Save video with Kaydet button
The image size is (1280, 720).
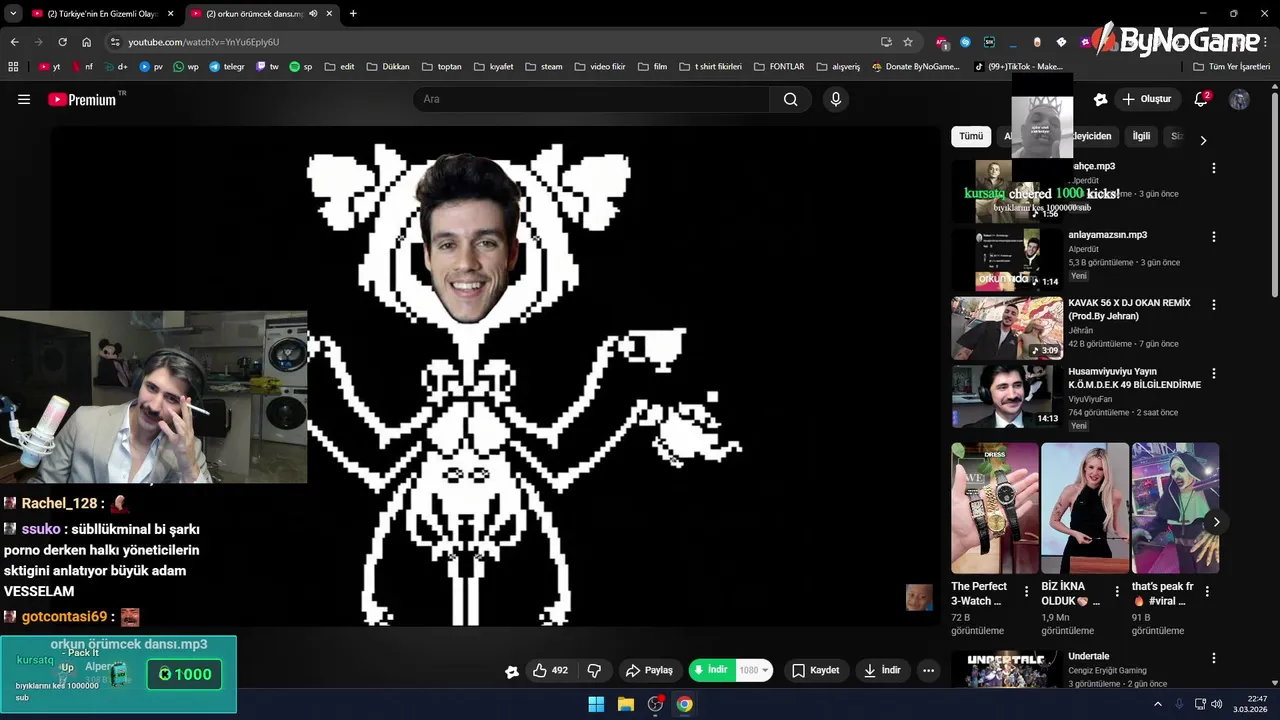(815, 670)
